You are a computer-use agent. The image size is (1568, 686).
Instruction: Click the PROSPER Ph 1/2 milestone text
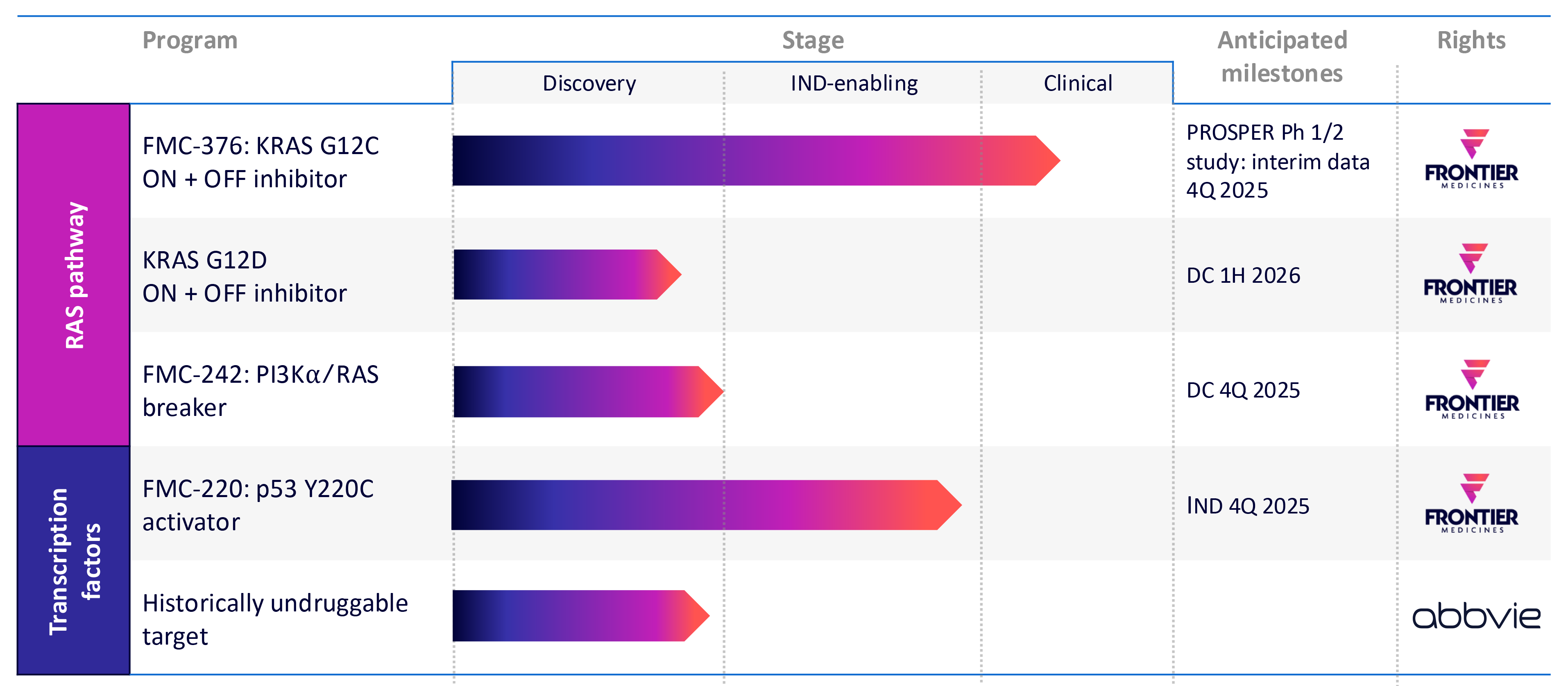click(x=1277, y=161)
